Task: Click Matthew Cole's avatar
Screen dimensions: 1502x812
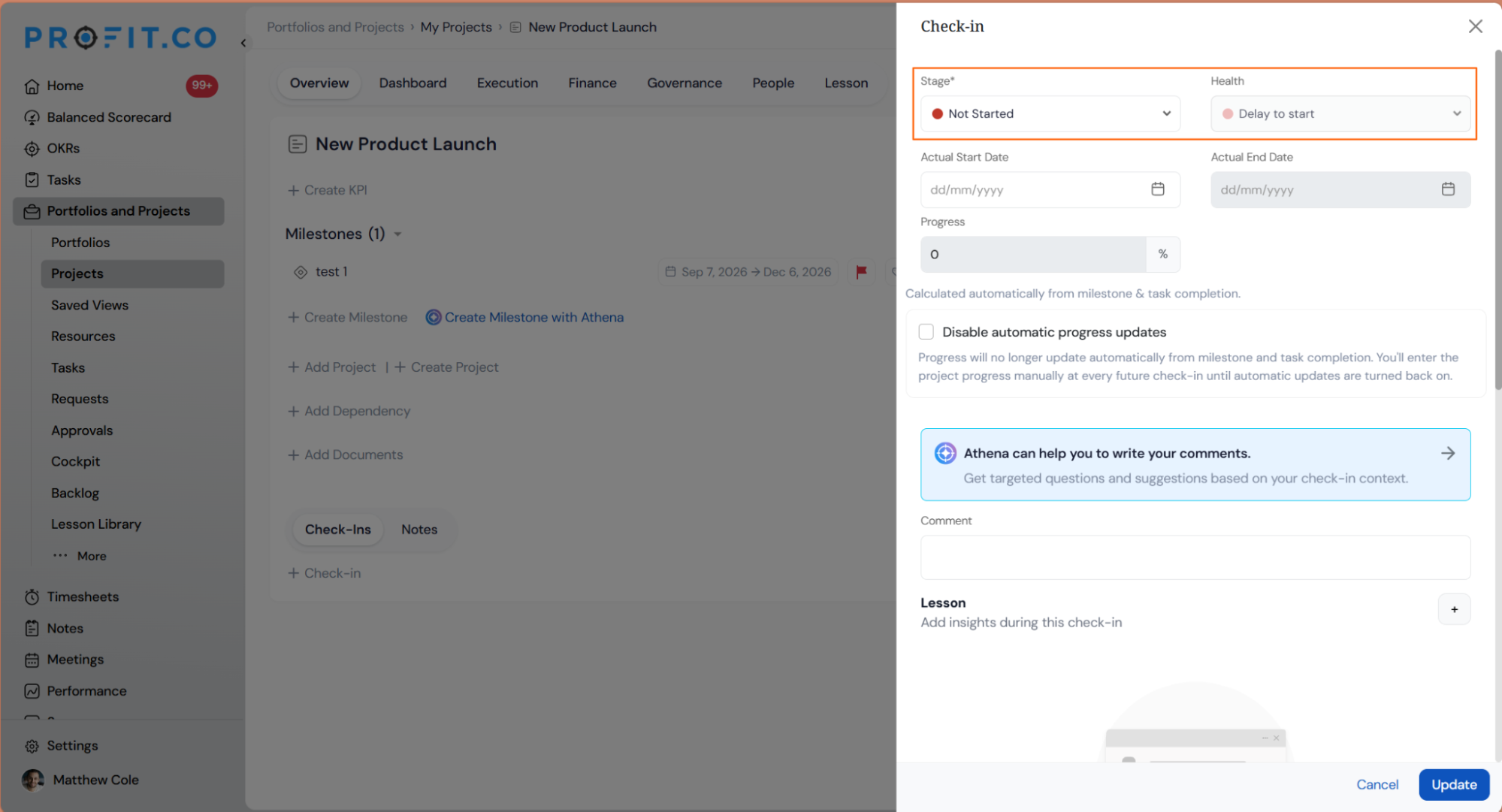Action: 33,780
